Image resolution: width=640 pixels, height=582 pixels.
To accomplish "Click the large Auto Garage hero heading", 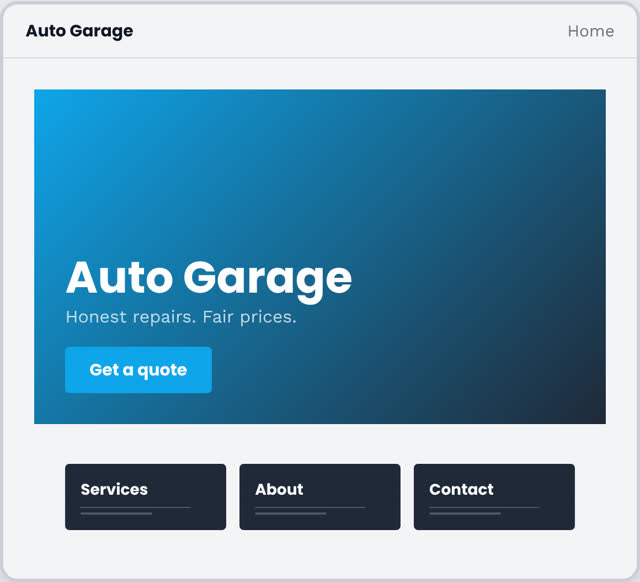I will point(209,280).
